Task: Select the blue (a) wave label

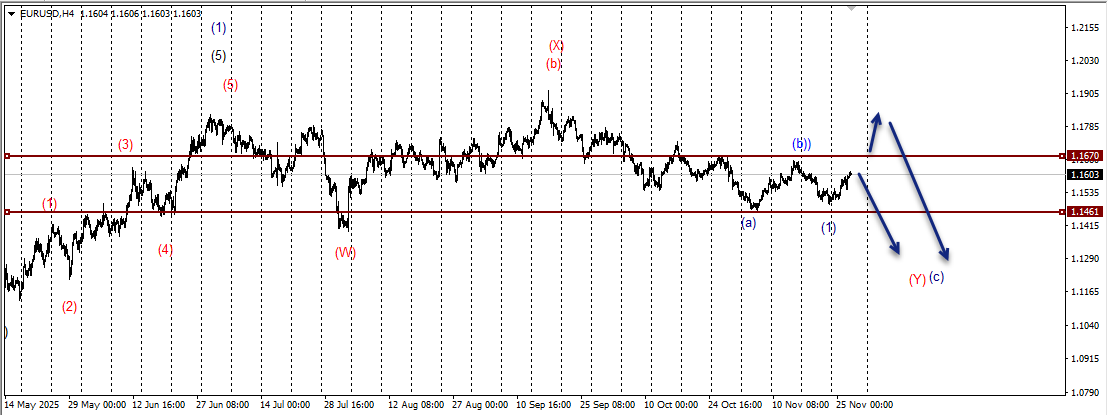Action: (748, 223)
